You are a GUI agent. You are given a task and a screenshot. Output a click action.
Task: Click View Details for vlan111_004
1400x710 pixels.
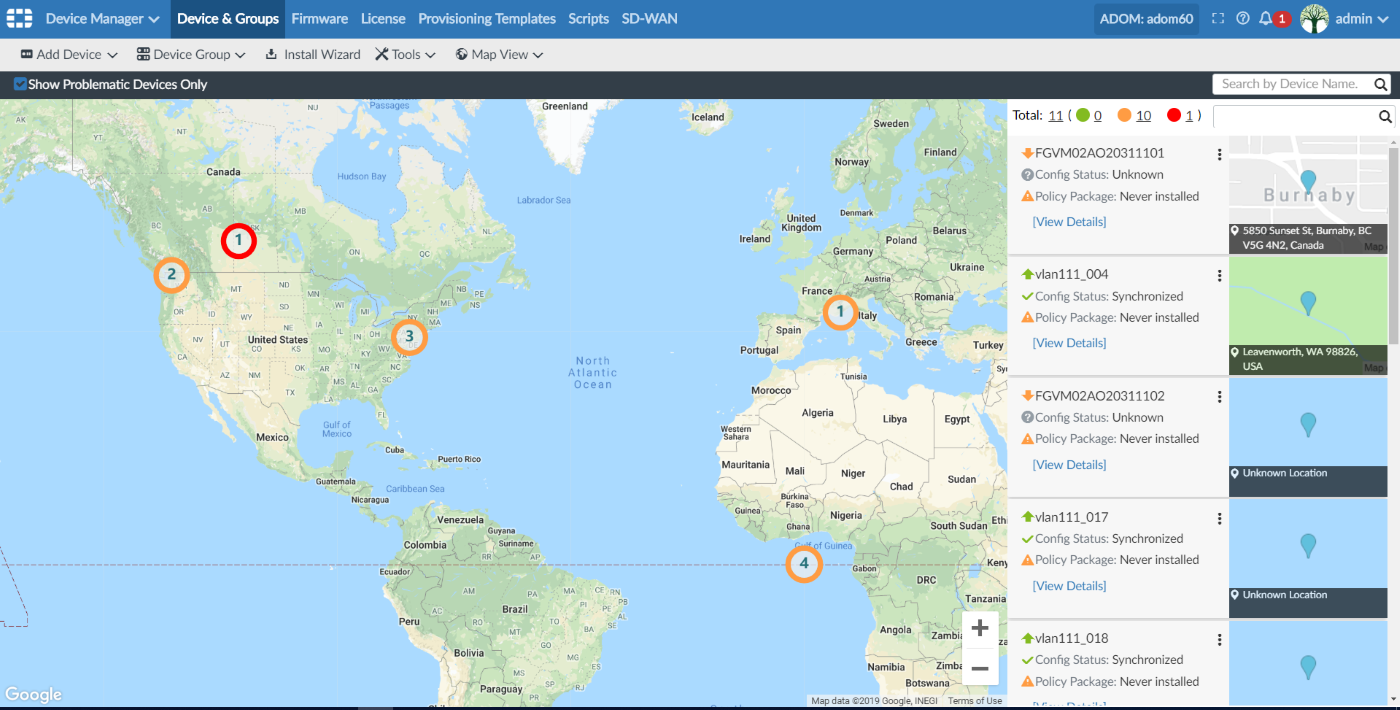(1068, 342)
